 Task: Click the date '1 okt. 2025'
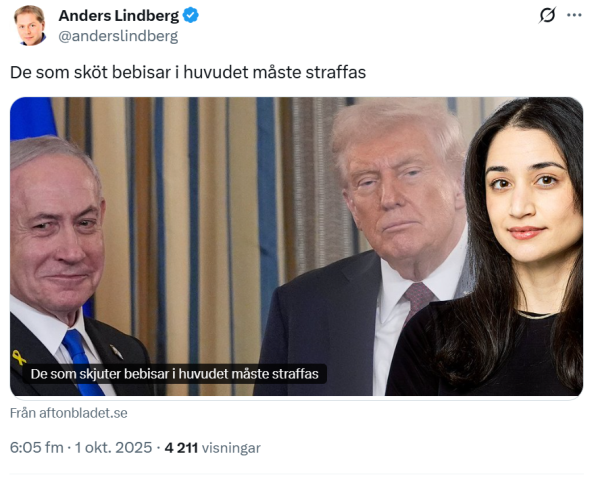[113, 448]
